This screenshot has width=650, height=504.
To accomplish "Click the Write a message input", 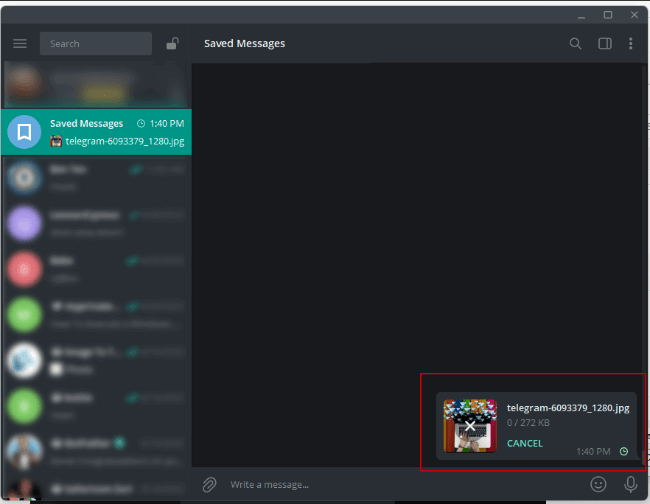I will (404, 485).
